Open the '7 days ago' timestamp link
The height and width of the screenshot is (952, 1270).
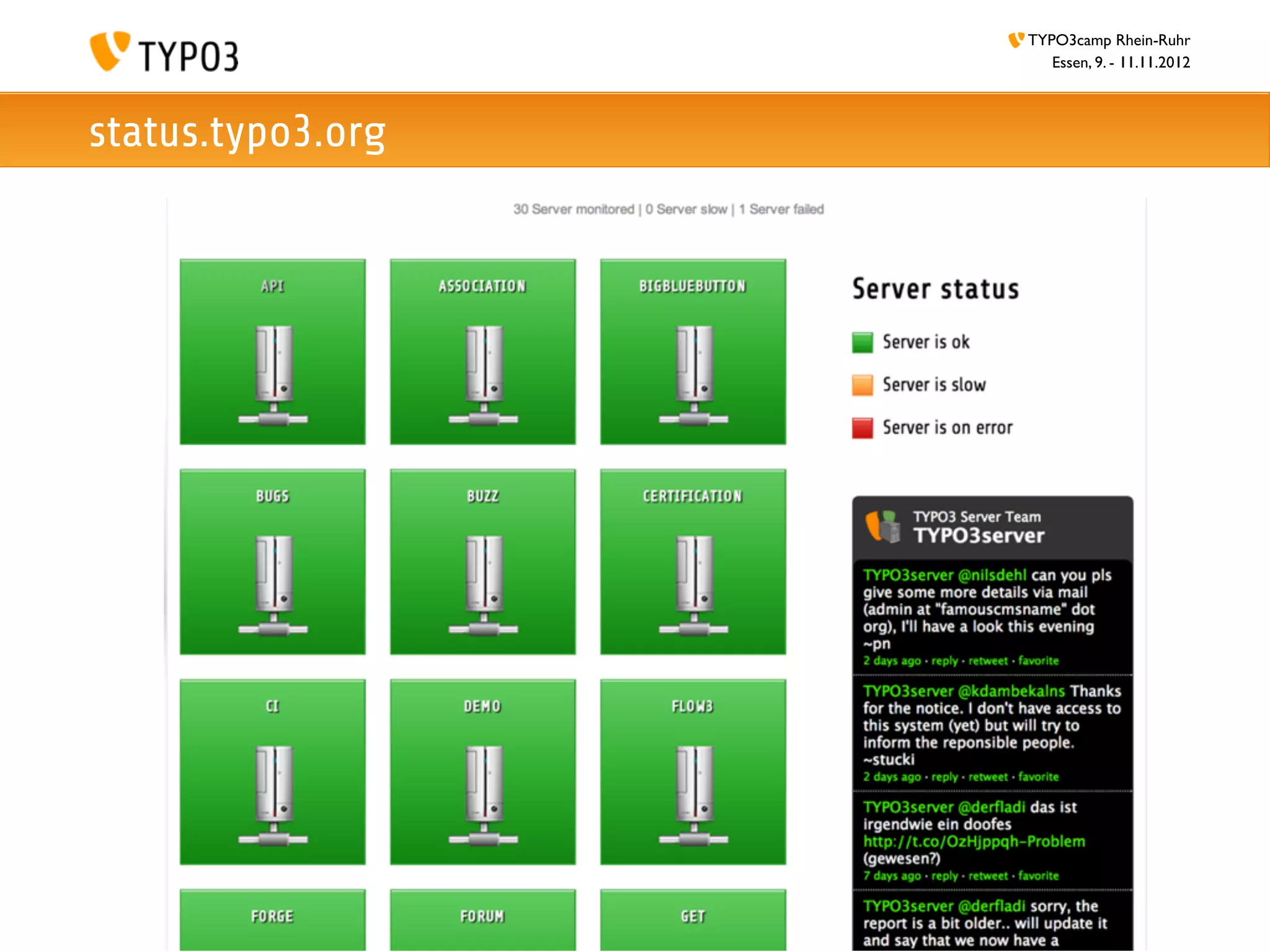(892, 876)
